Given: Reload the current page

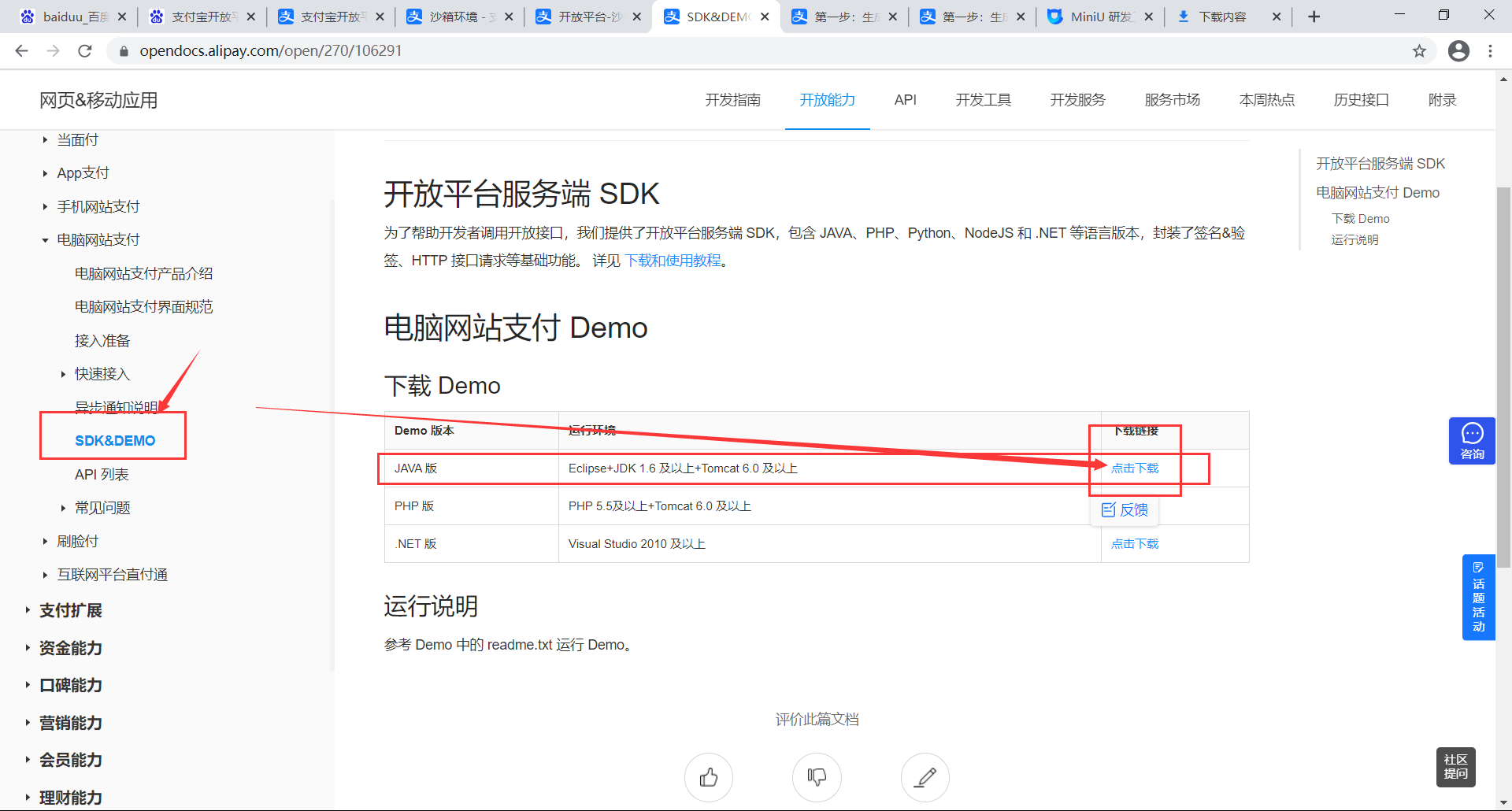Looking at the screenshot, I should coord(85,51).
